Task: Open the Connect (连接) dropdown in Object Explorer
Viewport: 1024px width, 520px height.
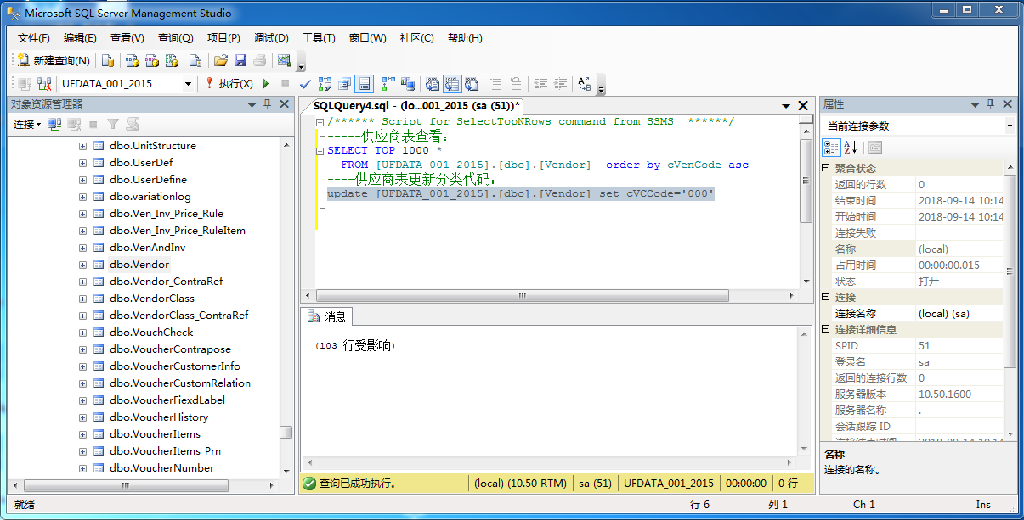Action: (x=27, y=124)
